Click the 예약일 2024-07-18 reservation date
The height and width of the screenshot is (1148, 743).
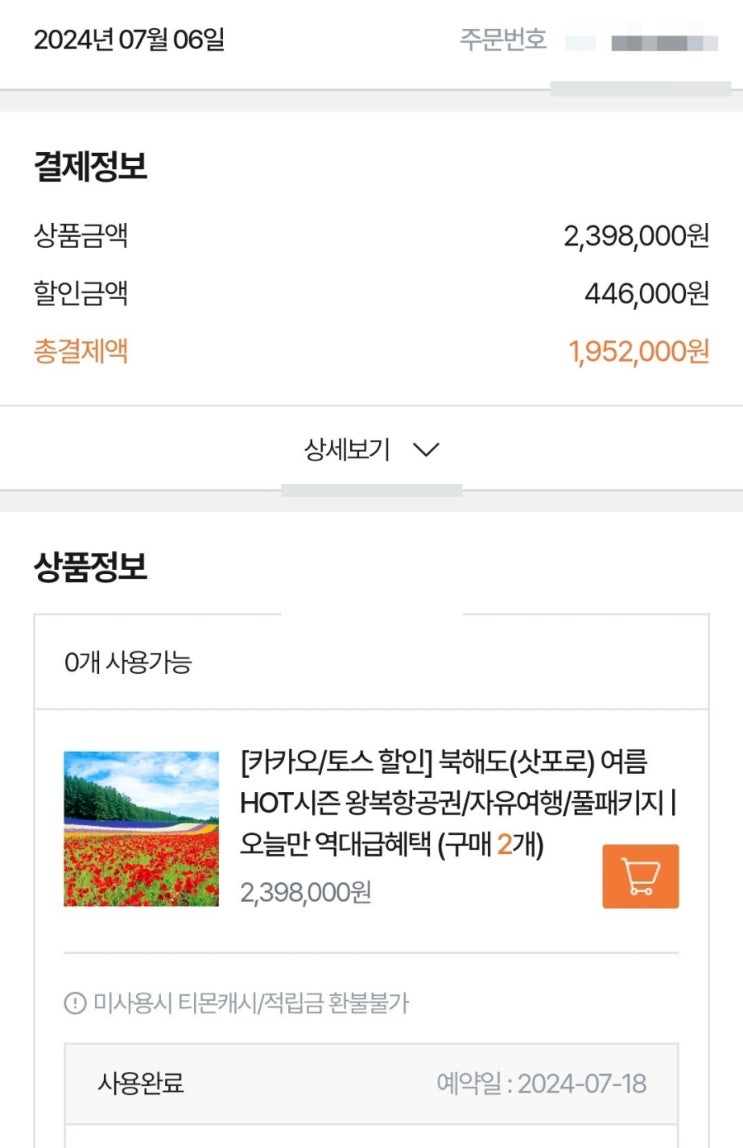541,1083
